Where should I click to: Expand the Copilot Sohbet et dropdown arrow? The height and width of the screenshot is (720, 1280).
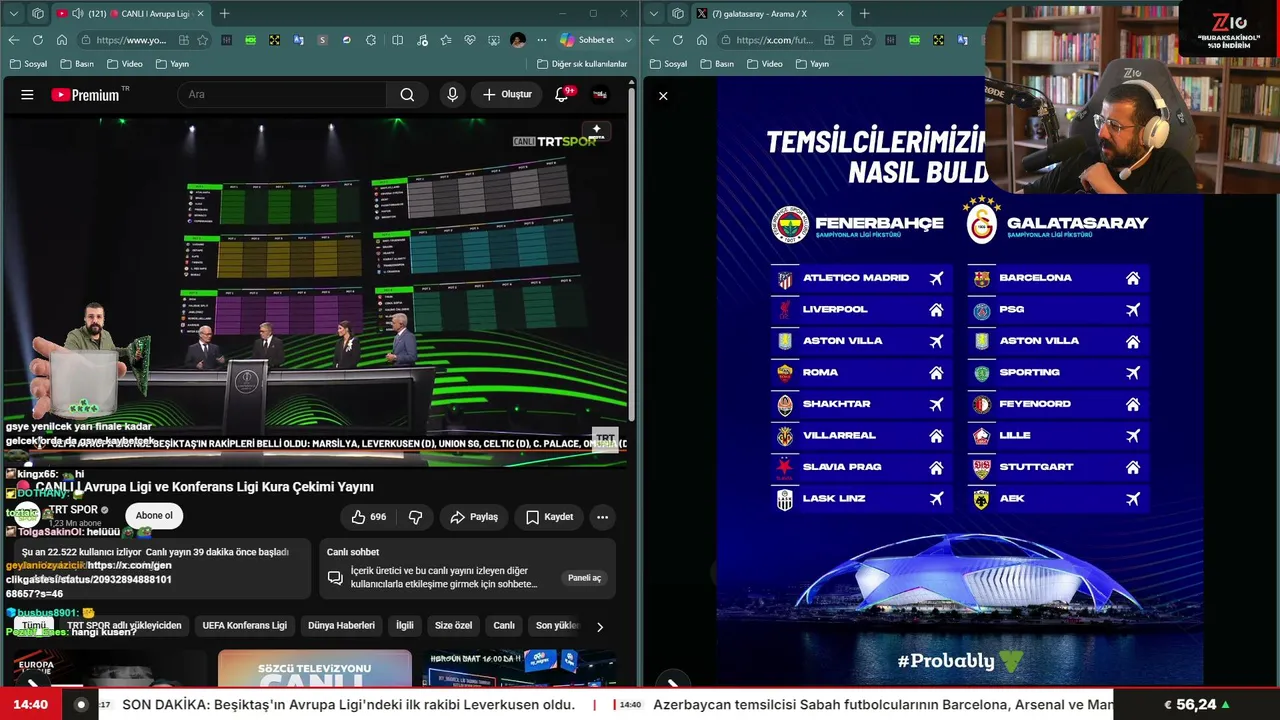tap(628, 40)
